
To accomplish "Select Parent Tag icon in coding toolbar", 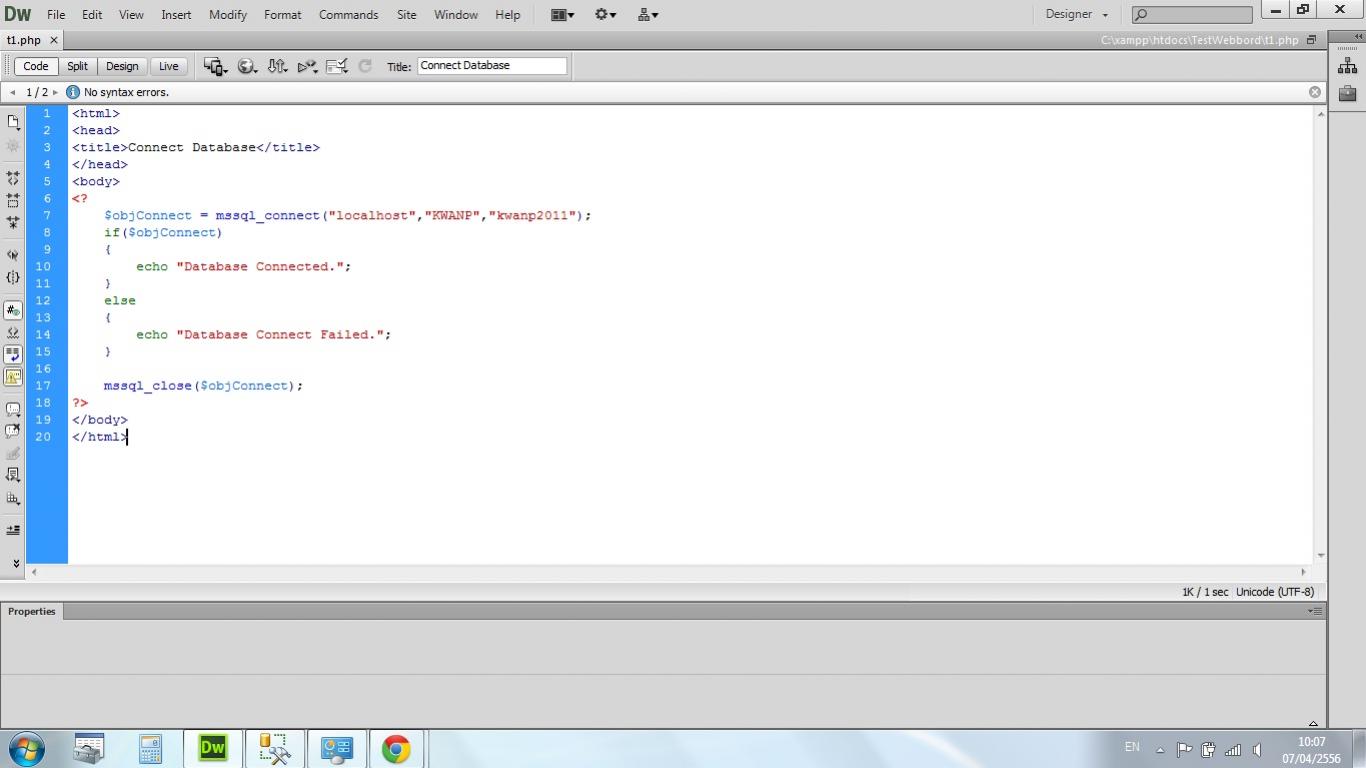I will pyautogui.click(x=13, y=255).
